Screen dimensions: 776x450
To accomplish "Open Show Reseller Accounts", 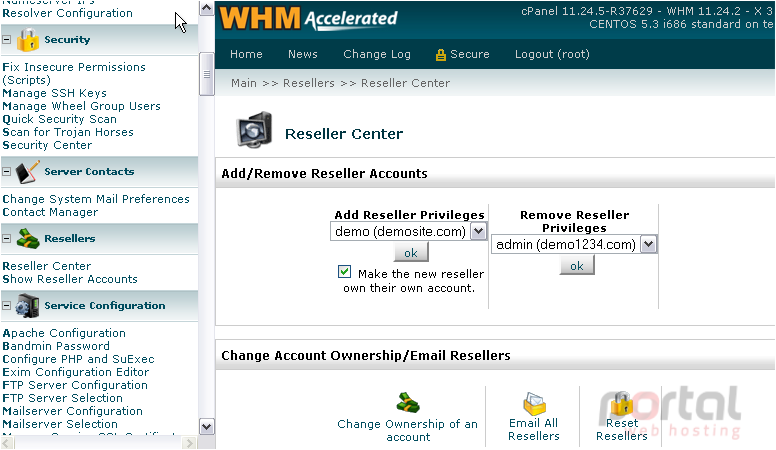I will coord(70,279).
